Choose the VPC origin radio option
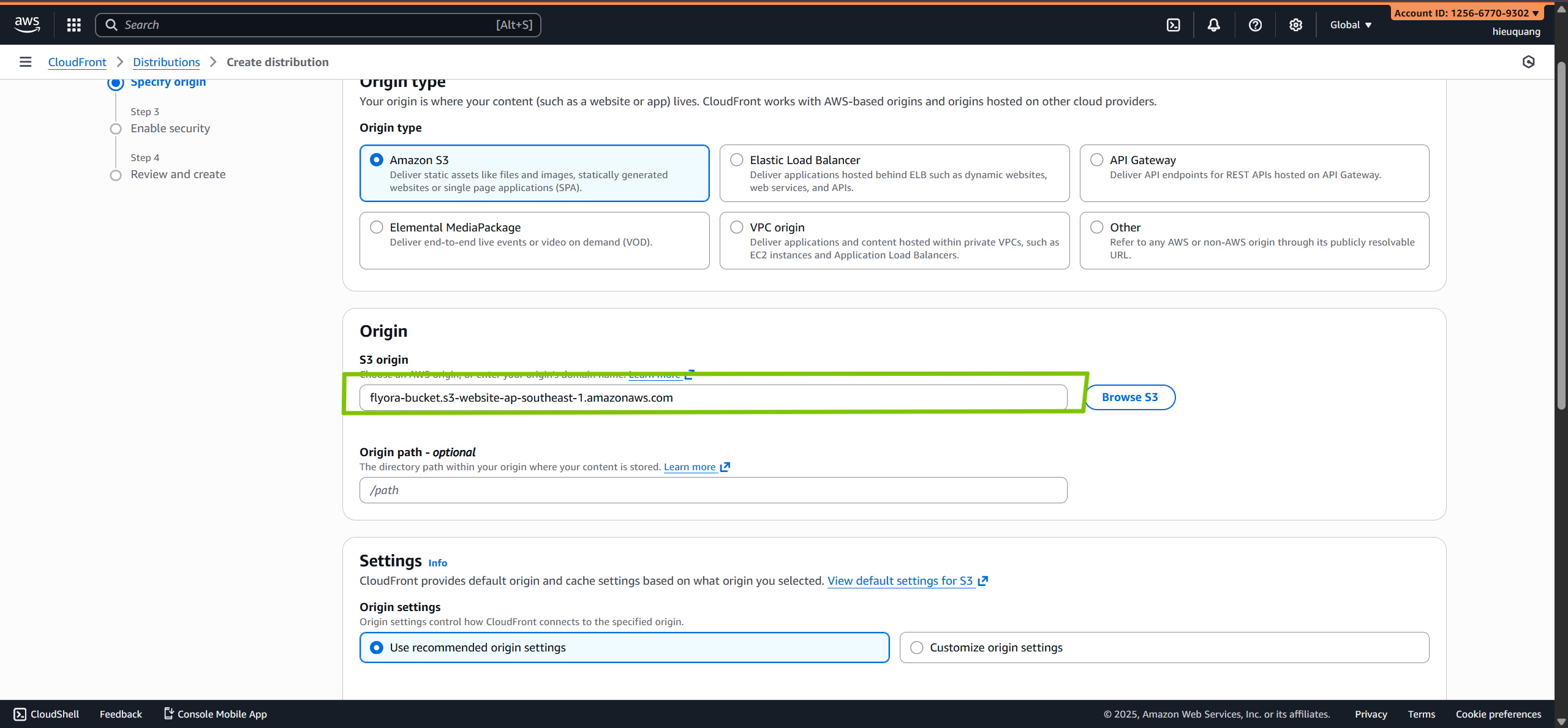The height and width of the screenshot is (728, 1568). tap(737, 227)
